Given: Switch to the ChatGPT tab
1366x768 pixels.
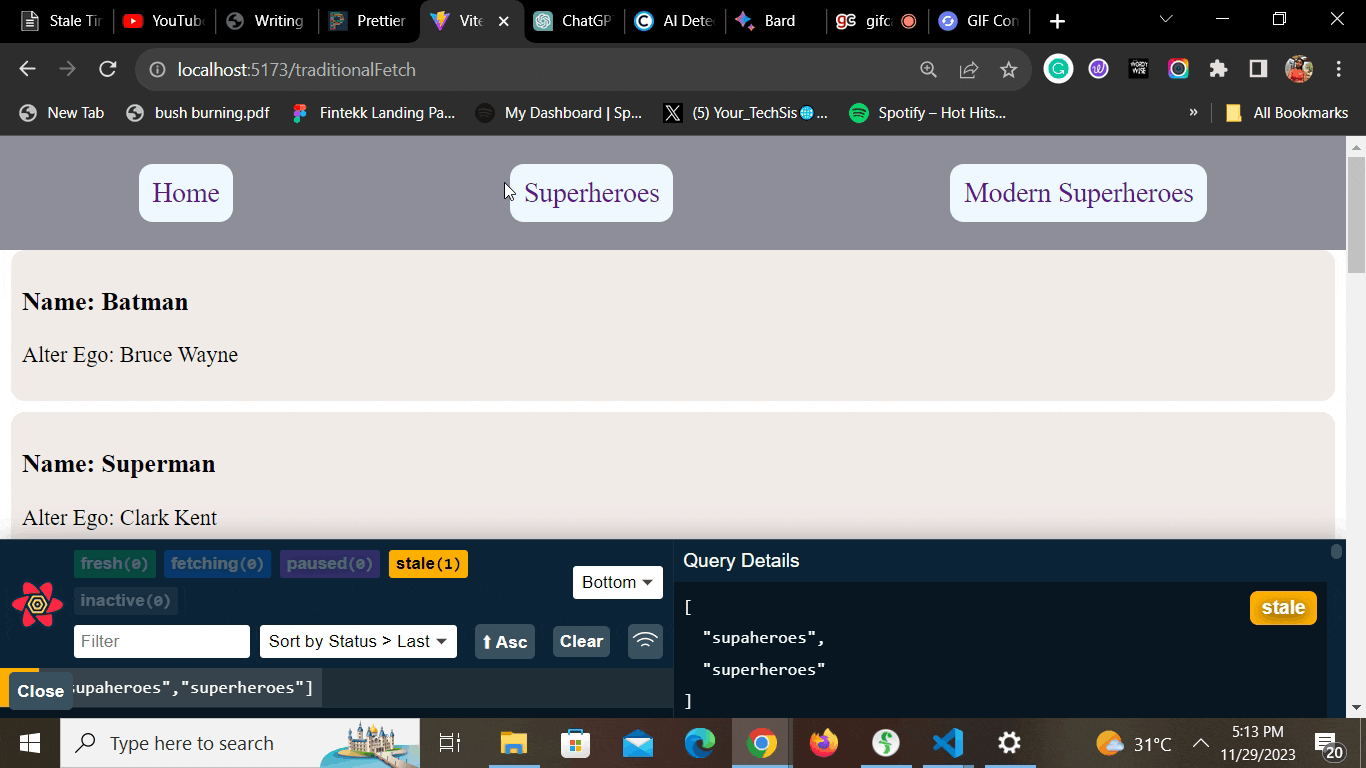Looking at the screenshot, I should [x=573, y=21].
